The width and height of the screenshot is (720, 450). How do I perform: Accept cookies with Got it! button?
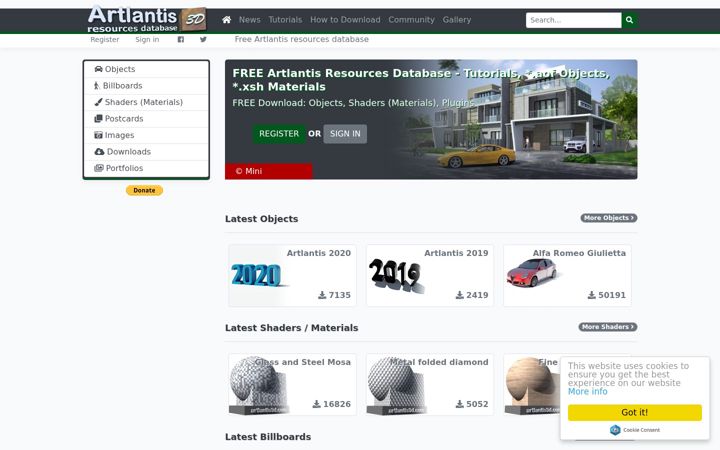click(x=635, y=412)
